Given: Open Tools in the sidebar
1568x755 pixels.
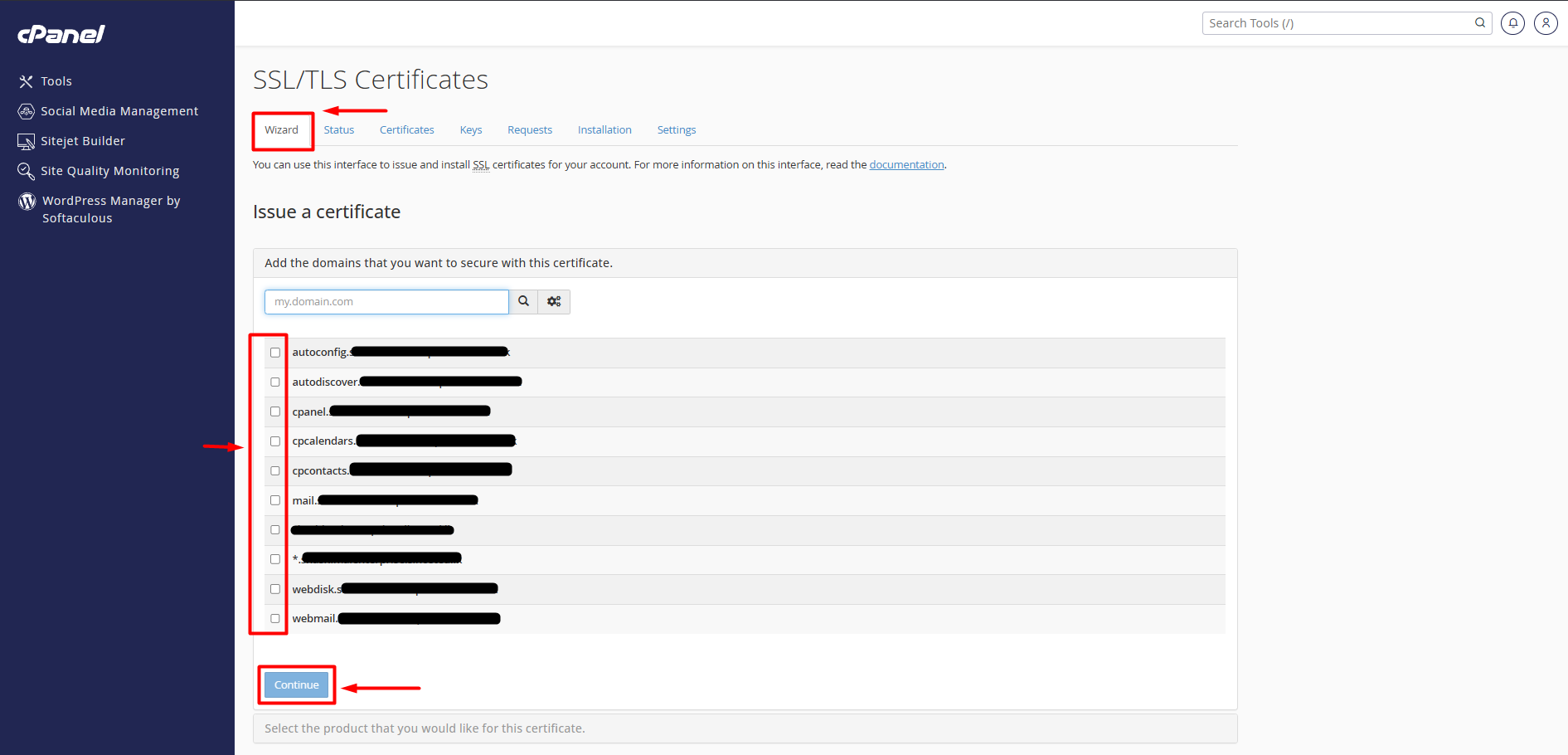Looking at the screenshot, I should (x=56, y=81).
